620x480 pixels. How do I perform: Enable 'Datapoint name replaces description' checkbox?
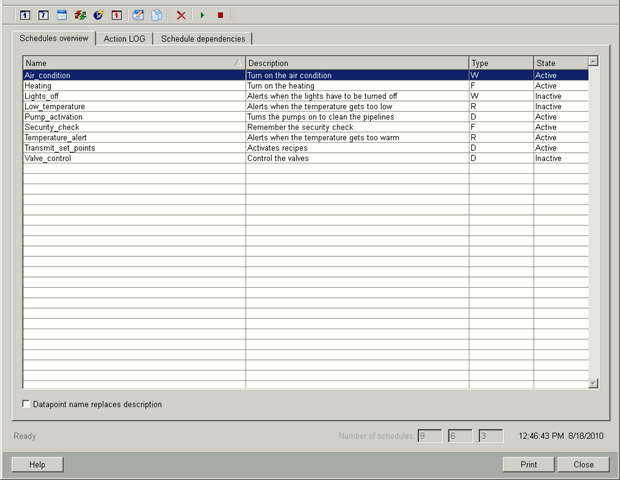(26, 404)
